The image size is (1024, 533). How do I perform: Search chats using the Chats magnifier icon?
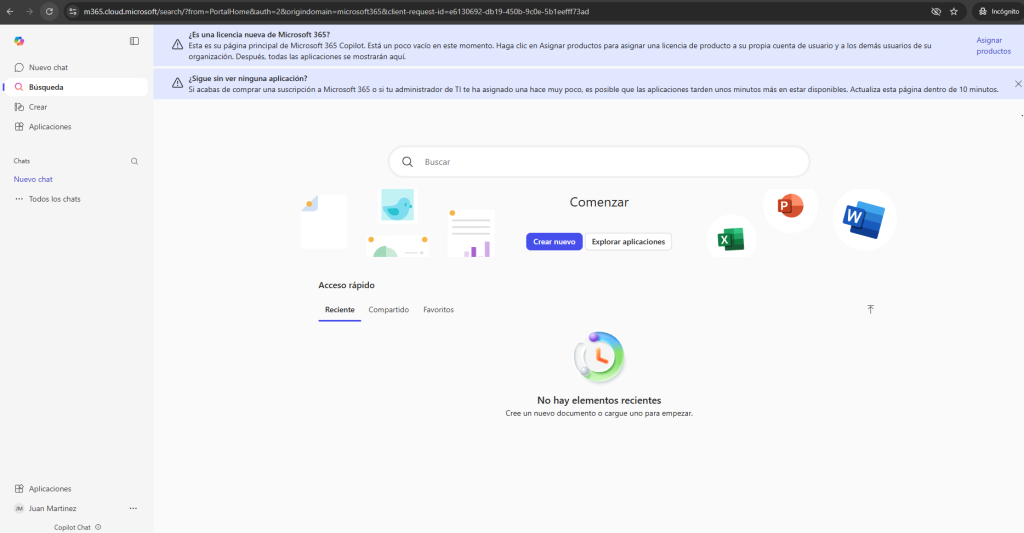tap(135, 161)
